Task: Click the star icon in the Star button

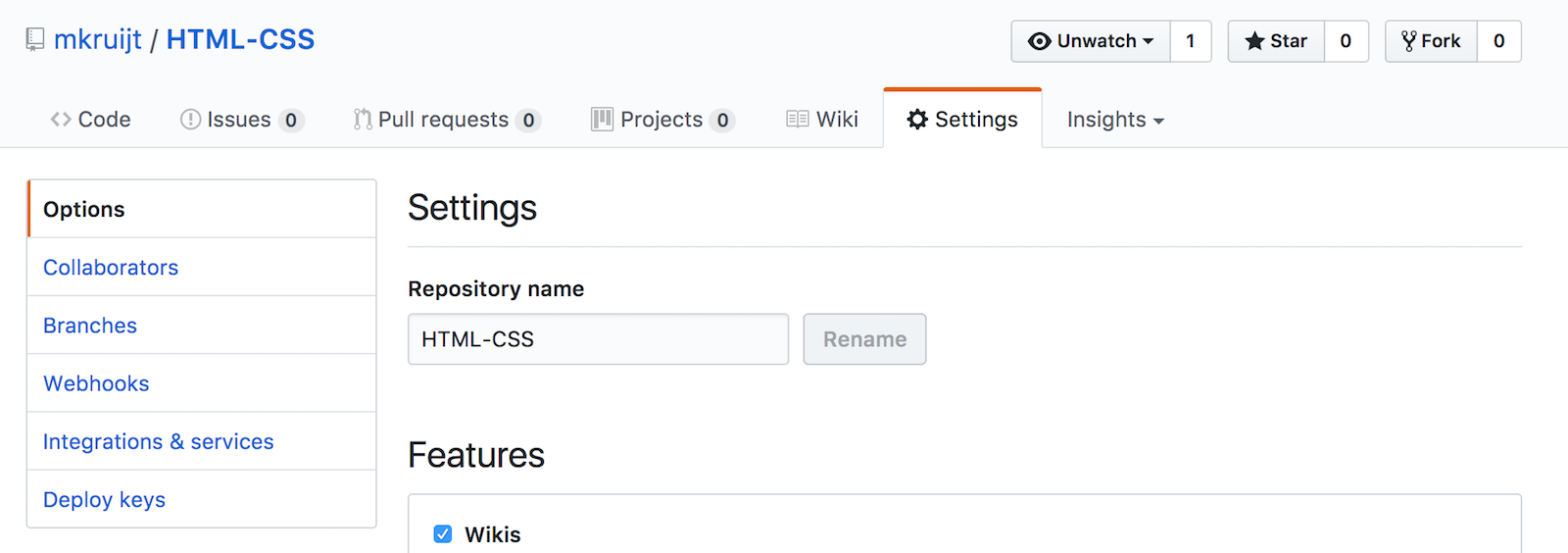Action: [1254, 41]
